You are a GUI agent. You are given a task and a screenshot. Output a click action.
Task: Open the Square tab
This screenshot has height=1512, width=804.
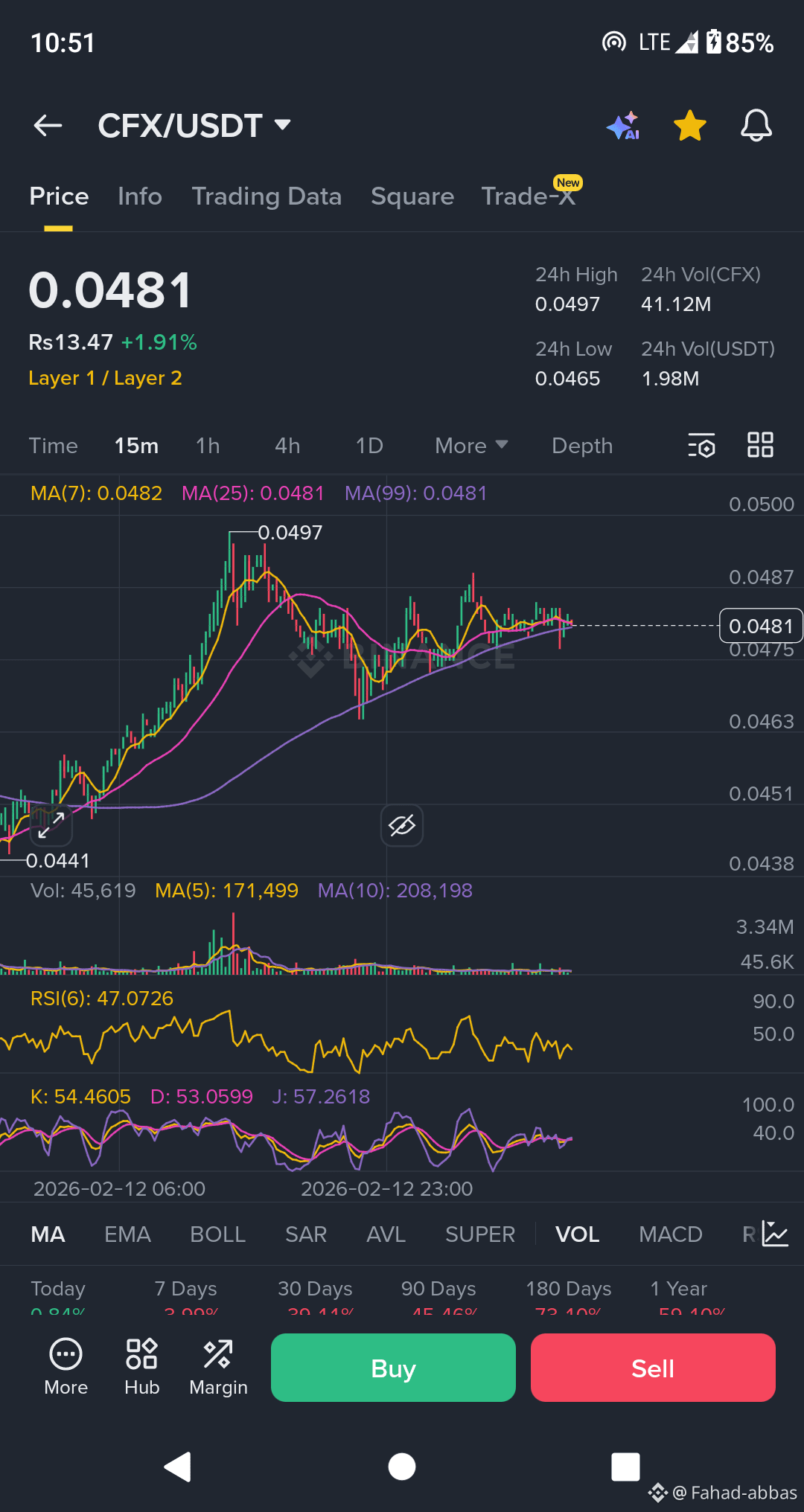click(x=412, y=196)
